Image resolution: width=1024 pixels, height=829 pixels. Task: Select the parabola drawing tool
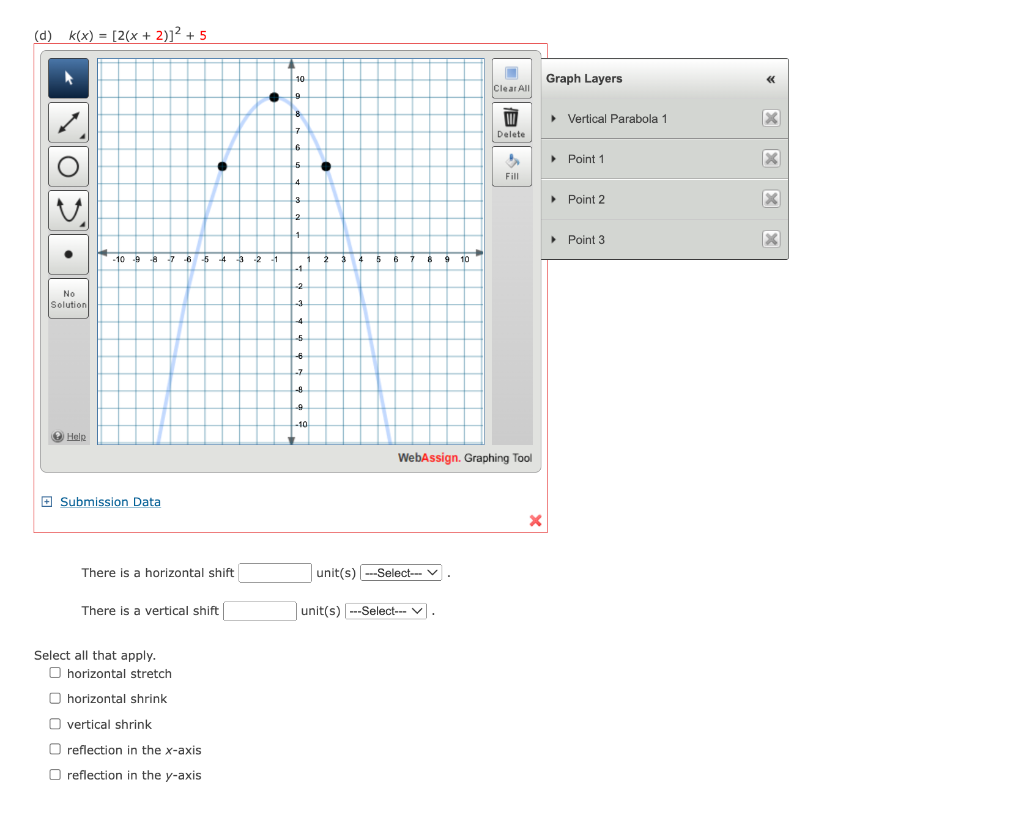[x=68, y=210]
